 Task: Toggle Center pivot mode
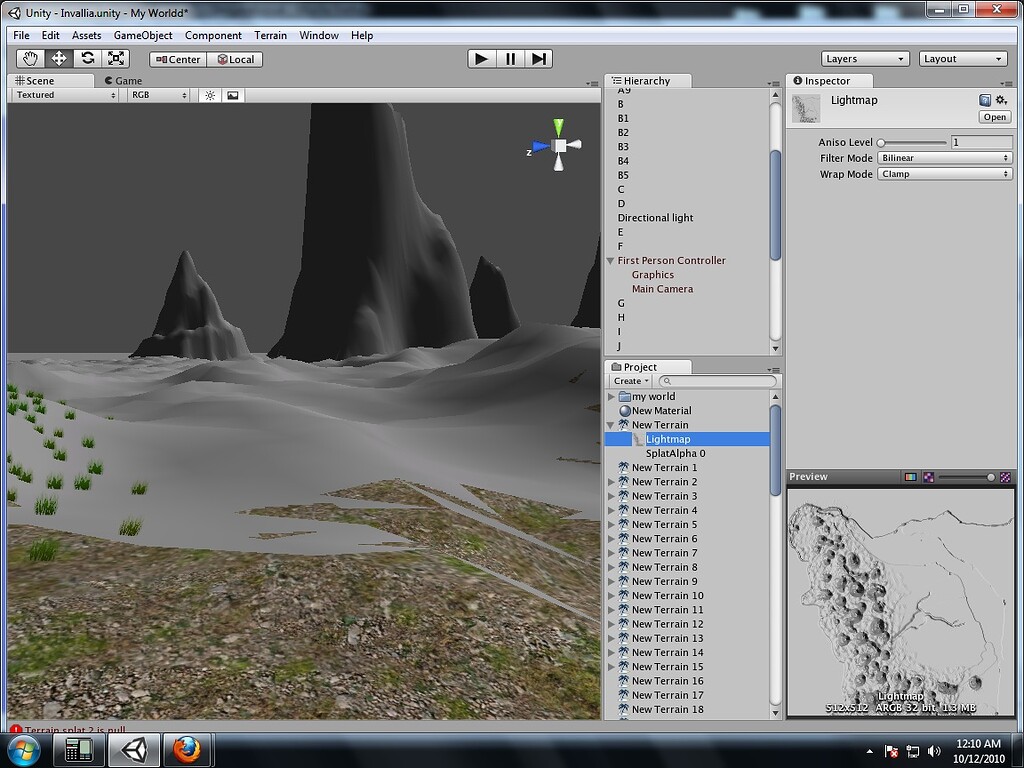click(x=177, y=59)
